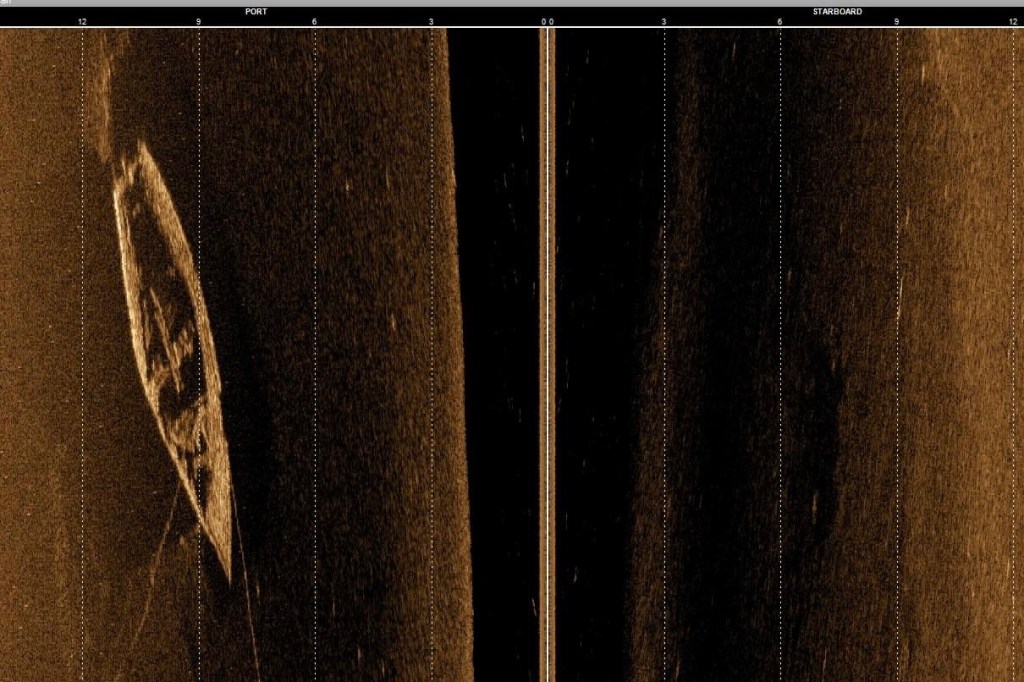1024x682 pixels.
Task: Click the PORT channel label
Action: click(256, 12)
